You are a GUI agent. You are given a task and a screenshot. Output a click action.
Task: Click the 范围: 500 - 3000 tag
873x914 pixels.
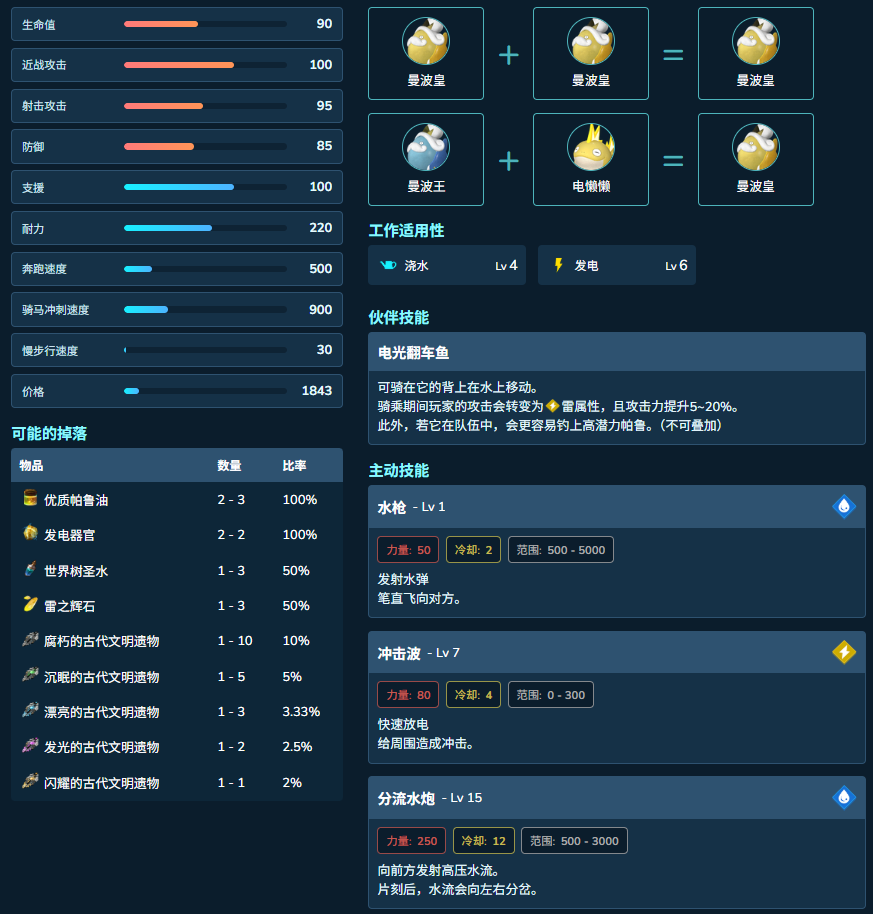click(x=574, y=841)
